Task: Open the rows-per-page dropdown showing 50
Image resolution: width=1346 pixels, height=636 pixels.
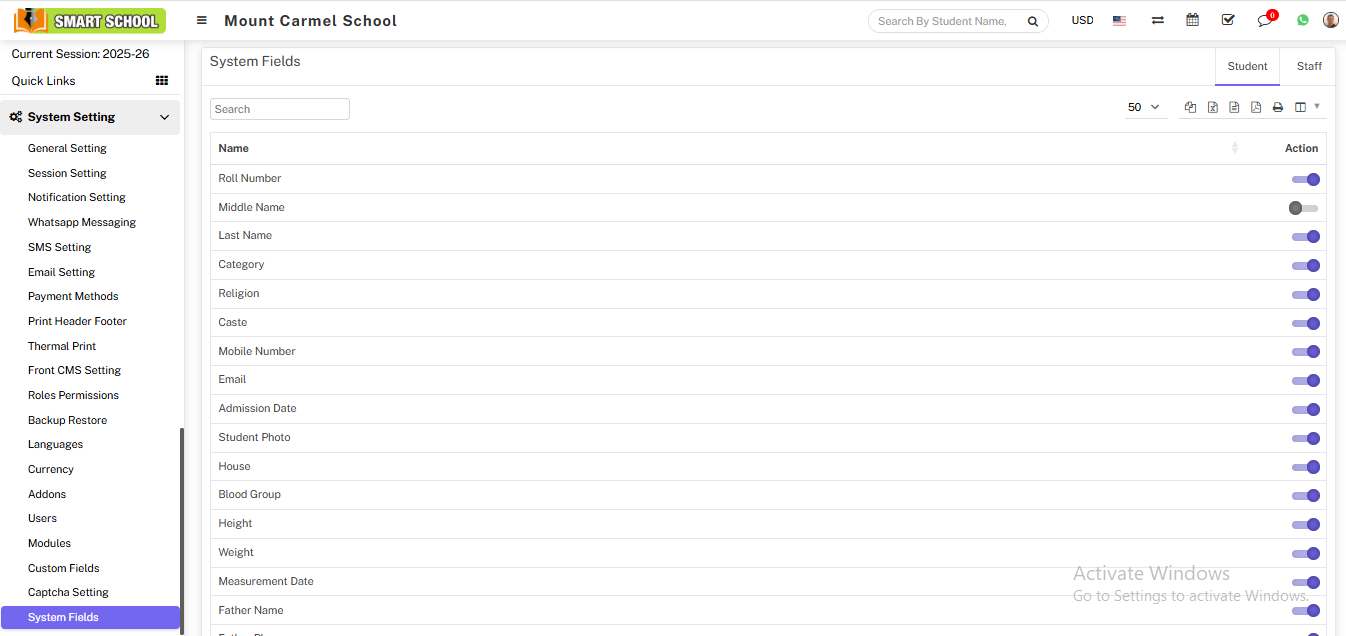Action: click(1144, 107)
